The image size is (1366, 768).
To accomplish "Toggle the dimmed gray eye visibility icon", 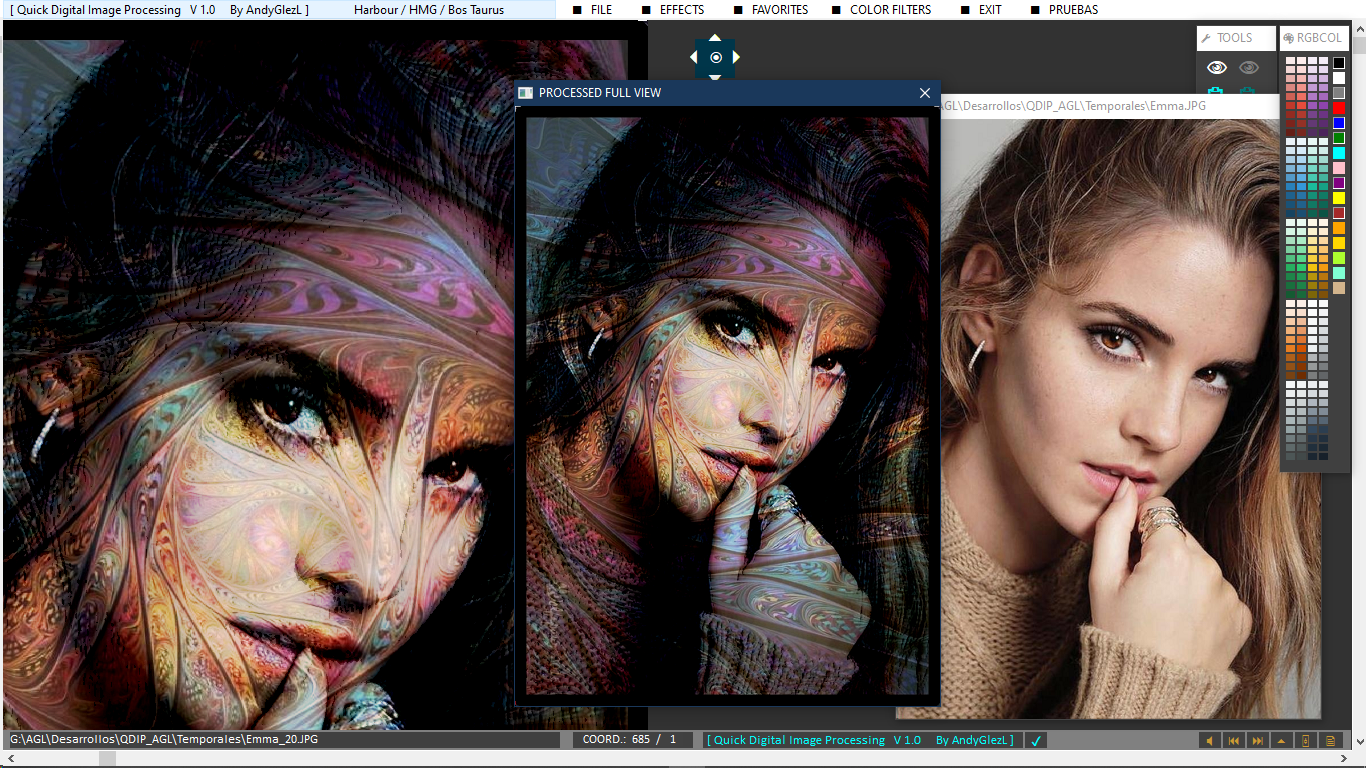I will coord(1248,68).
